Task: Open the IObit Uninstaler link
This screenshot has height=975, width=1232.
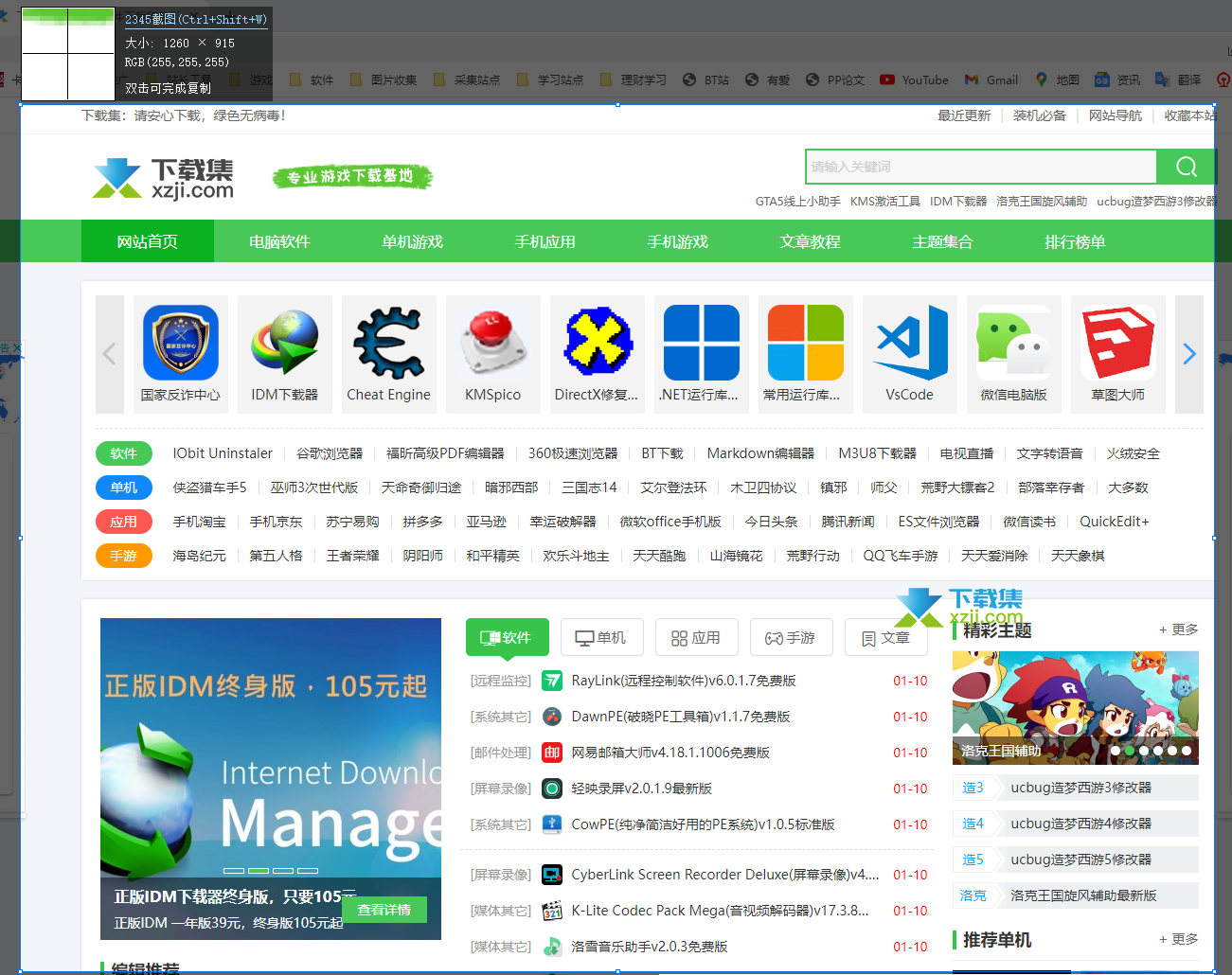Action: click(223, 453)
